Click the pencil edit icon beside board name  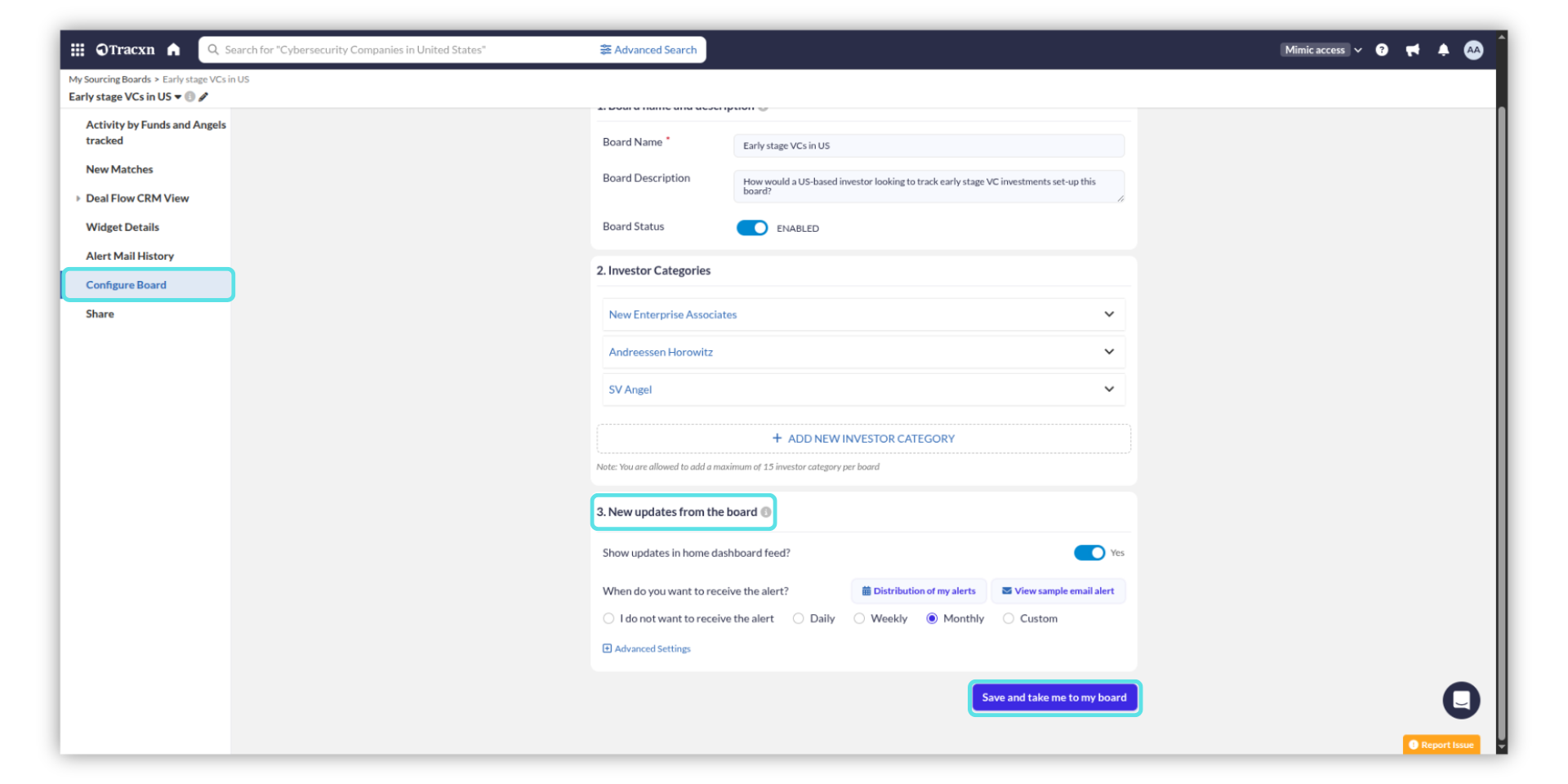point(203,97)
